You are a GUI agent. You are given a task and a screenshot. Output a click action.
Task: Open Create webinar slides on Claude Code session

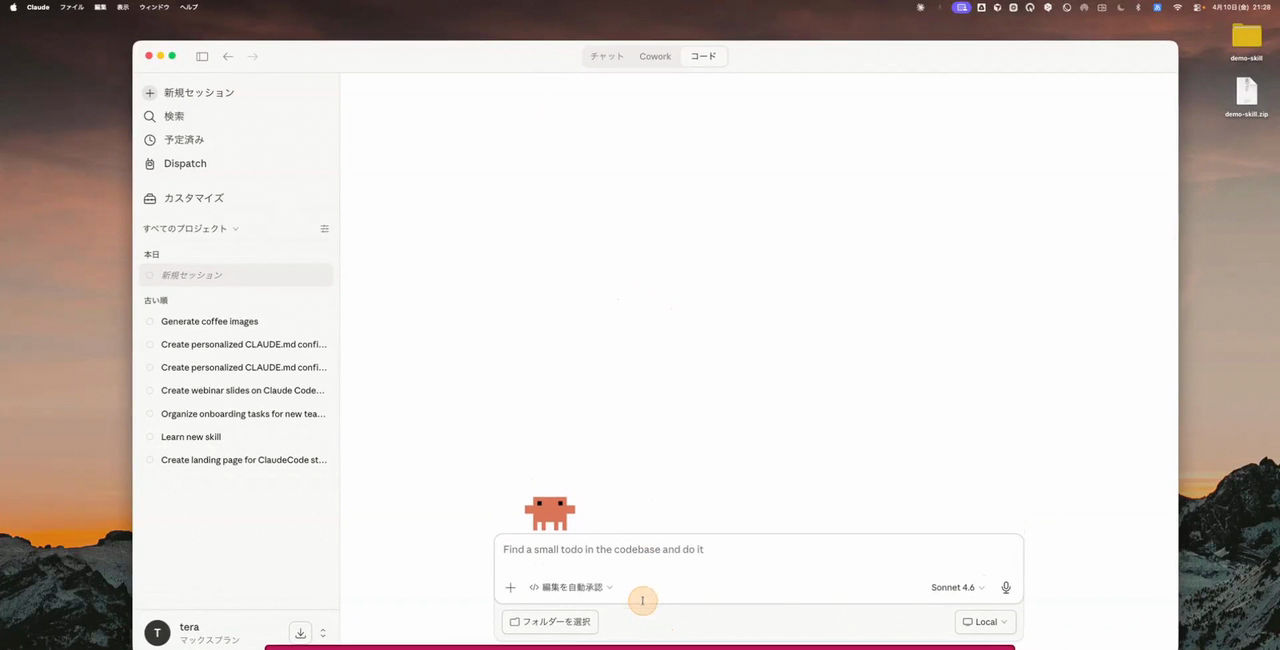236,391
